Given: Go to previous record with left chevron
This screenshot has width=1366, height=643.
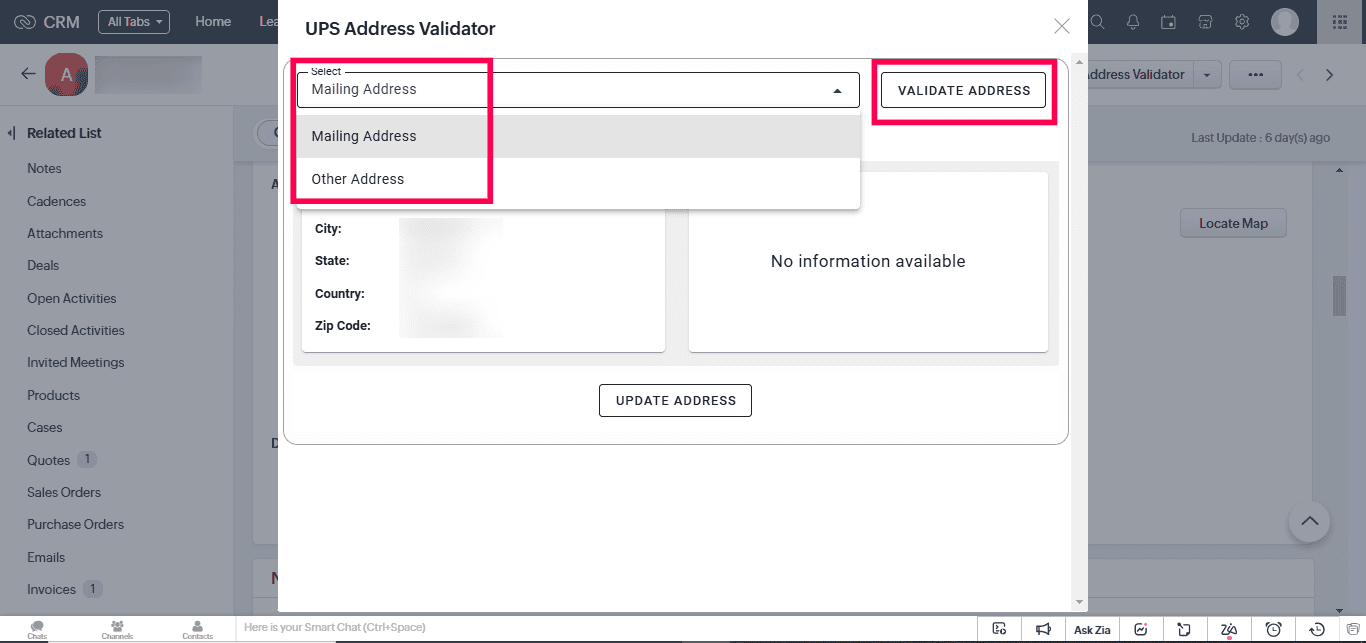Looking at the screenshot, I should click(x=1300, y=75).
